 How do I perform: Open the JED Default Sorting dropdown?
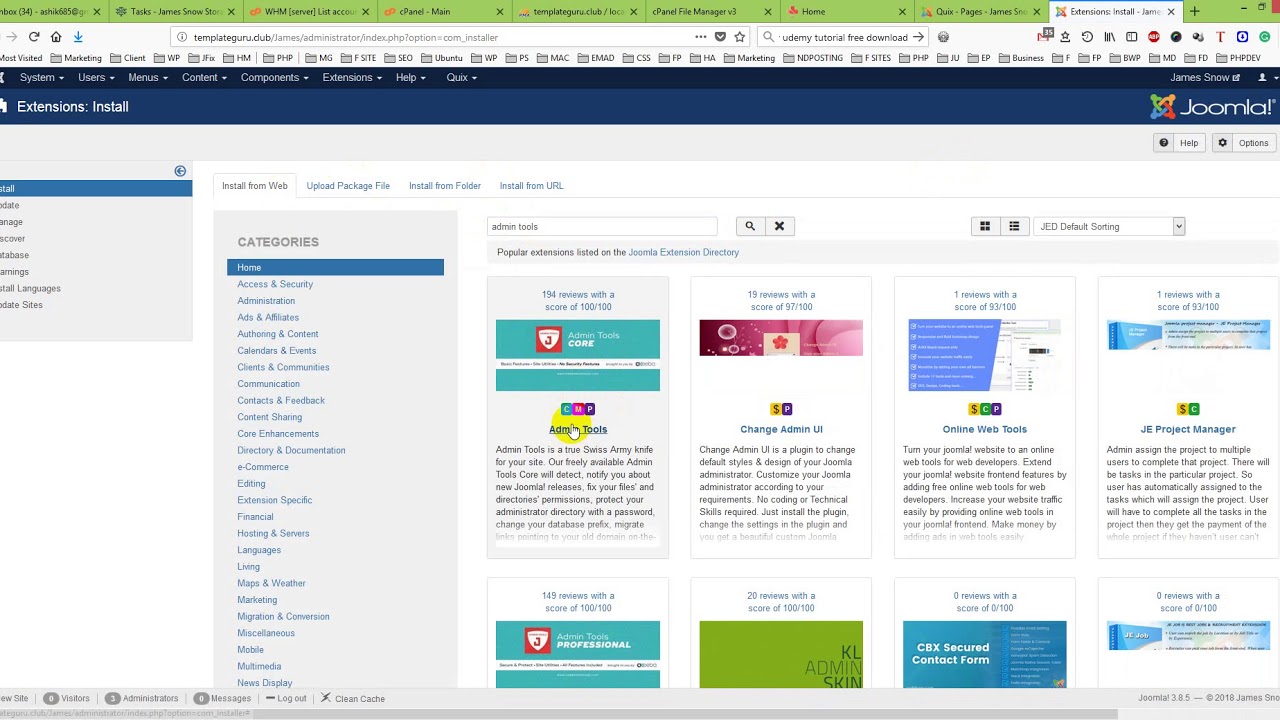(1109, 226)
